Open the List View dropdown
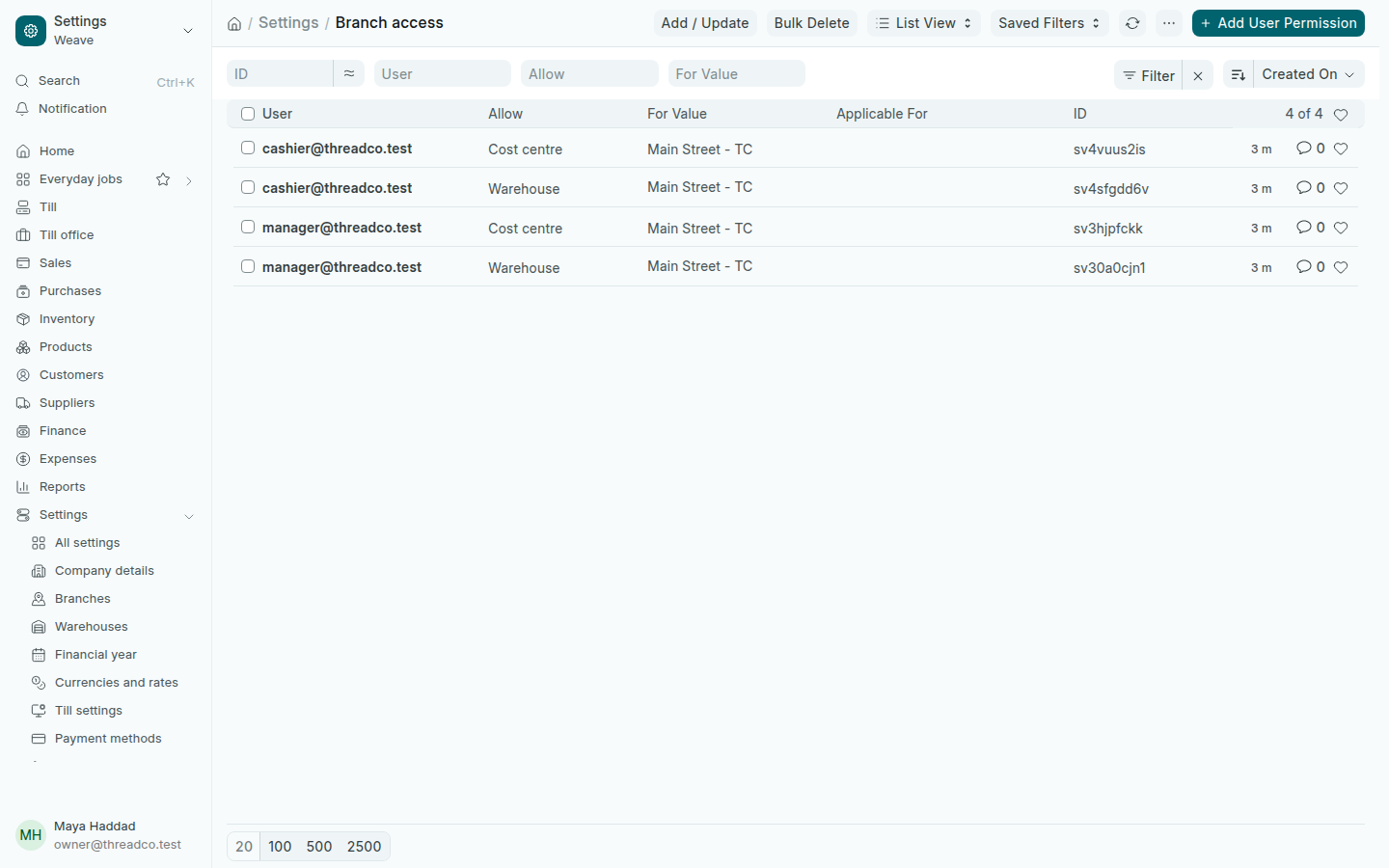1389x868 pixels. pos(924,23)
